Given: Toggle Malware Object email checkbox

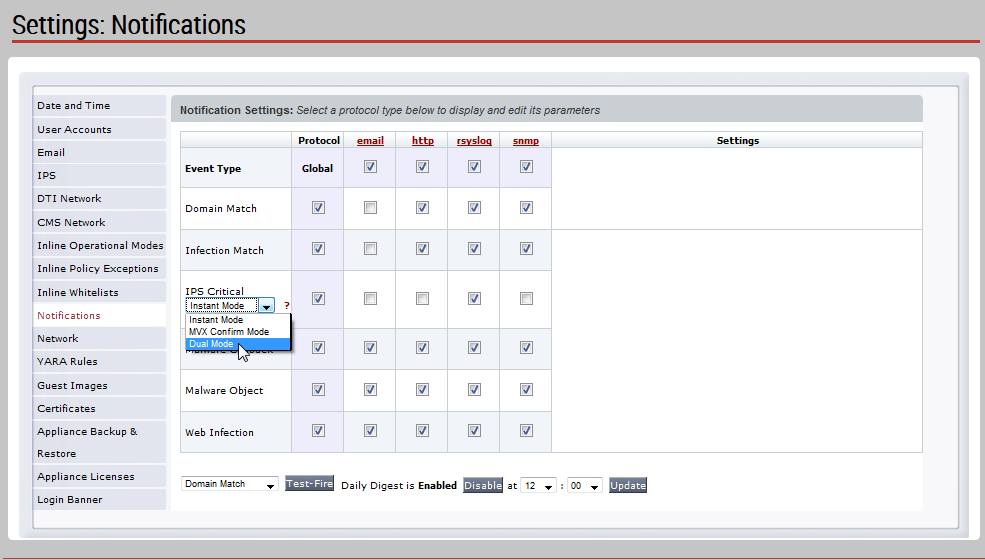Looking at the screenshot, I should (371, 390).
